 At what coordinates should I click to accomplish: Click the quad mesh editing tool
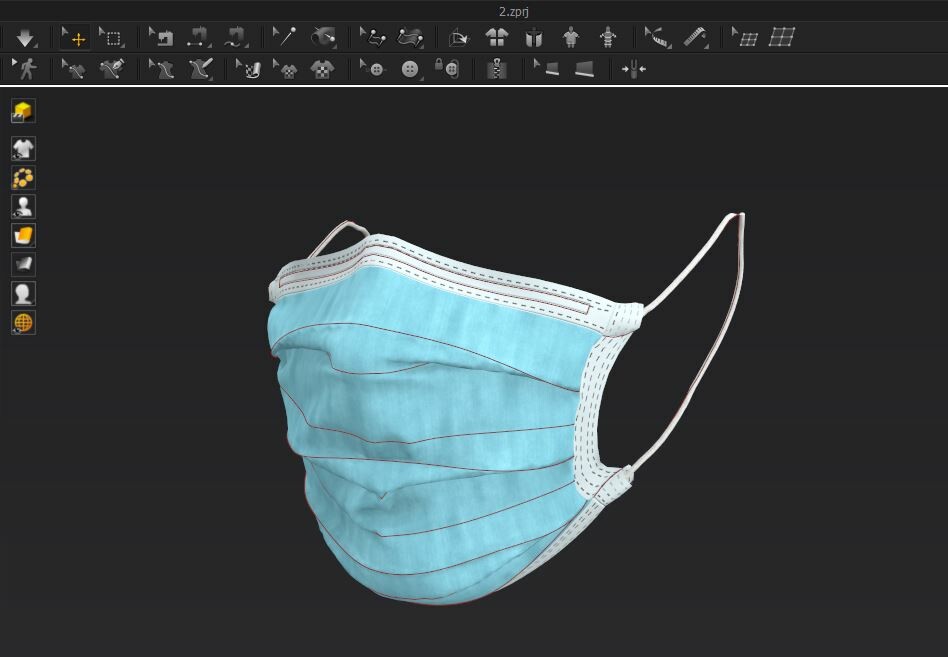tap(782, 37)
